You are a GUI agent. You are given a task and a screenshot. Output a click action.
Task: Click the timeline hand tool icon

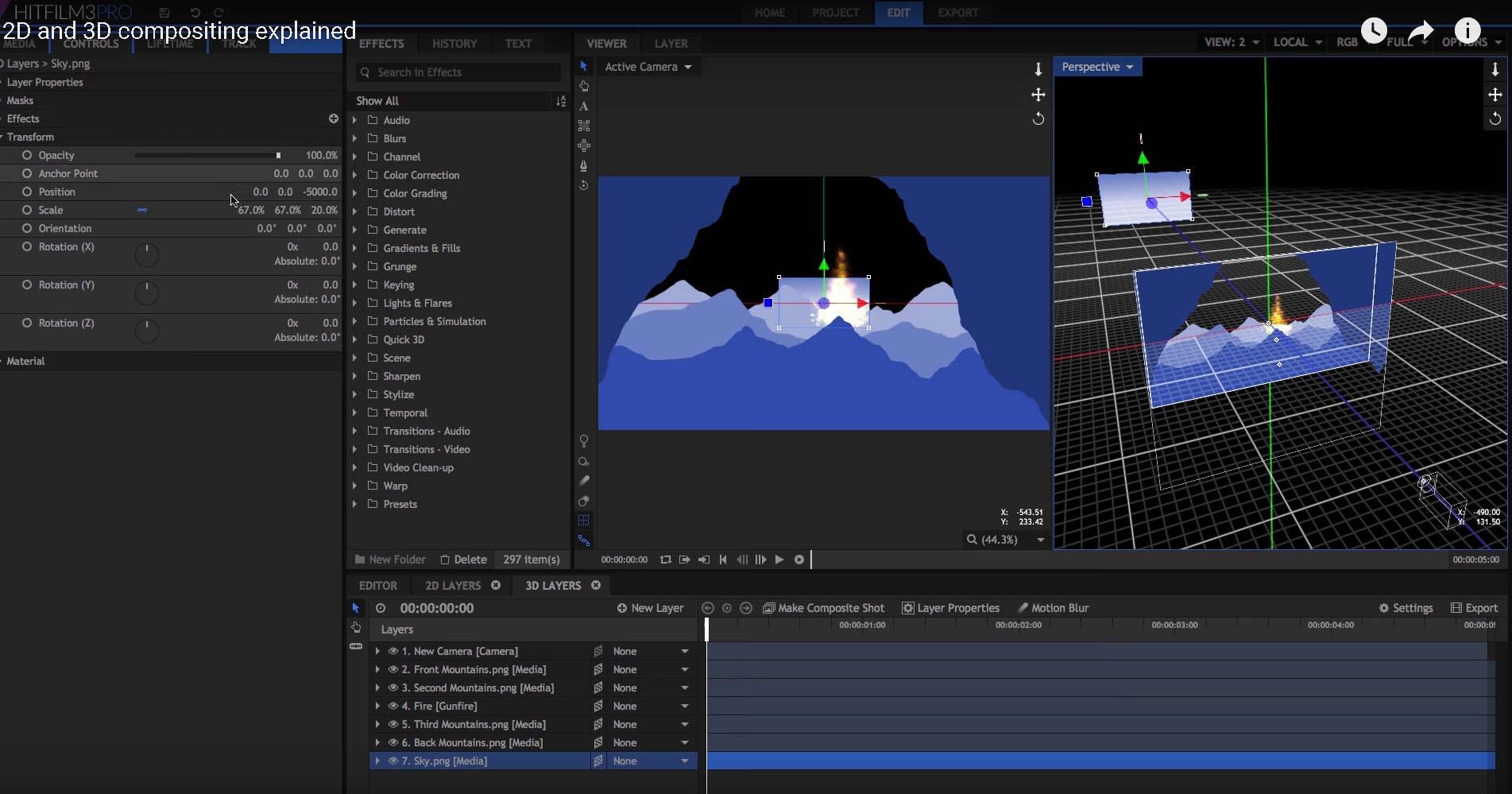[x=356, y=627]
